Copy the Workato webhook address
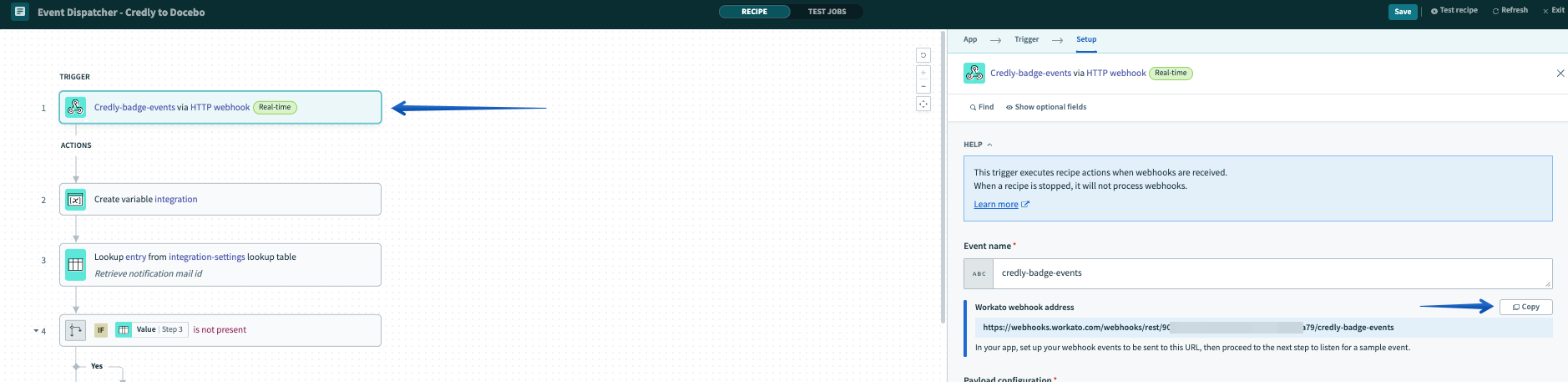This screenshot has height=382, width=1568. pyautogui.click(x=1526, y=307)
